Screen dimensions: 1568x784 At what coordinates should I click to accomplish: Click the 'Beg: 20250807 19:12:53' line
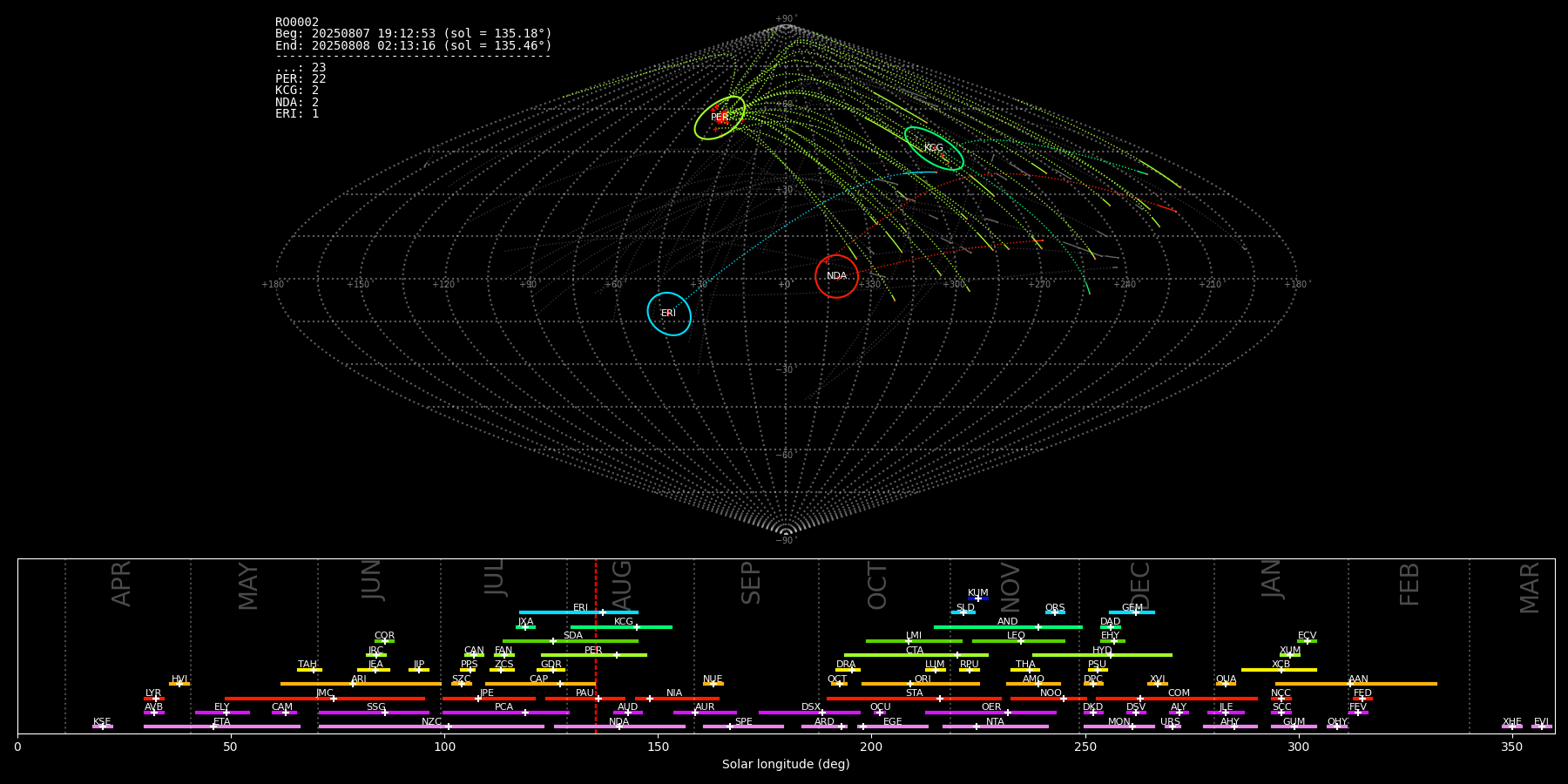click(x=414, y=34)
